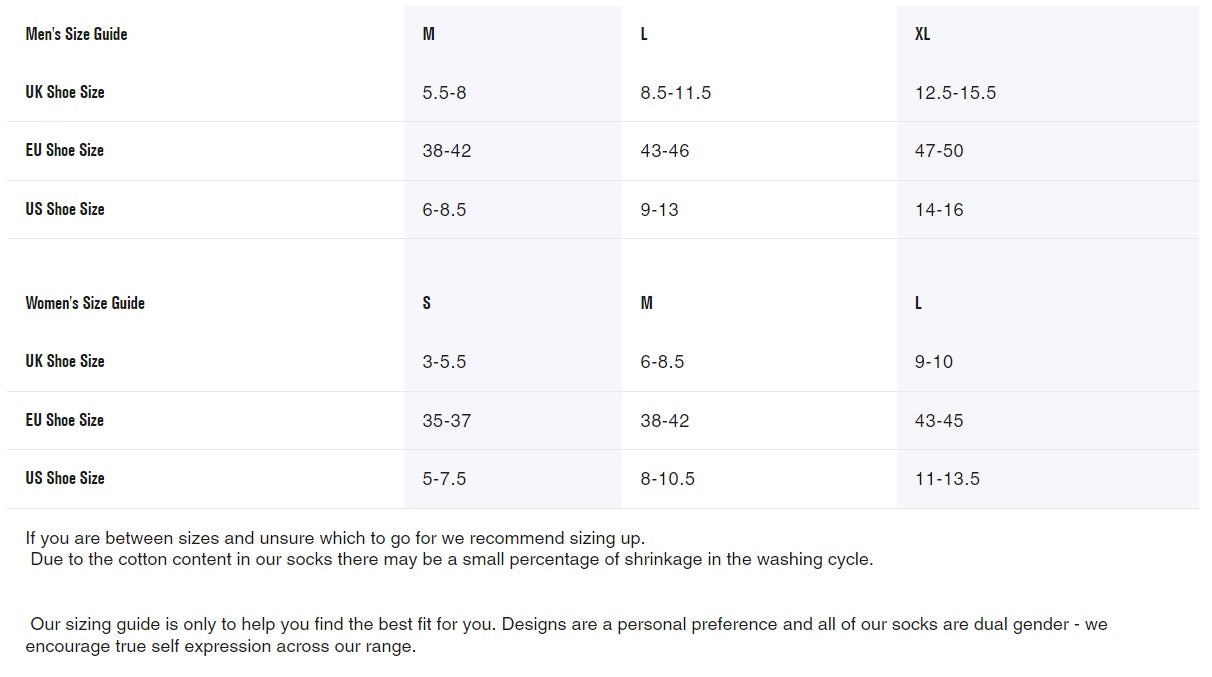Select the men's XL column header
This screenshot has height=677, width=1212.
922,34
